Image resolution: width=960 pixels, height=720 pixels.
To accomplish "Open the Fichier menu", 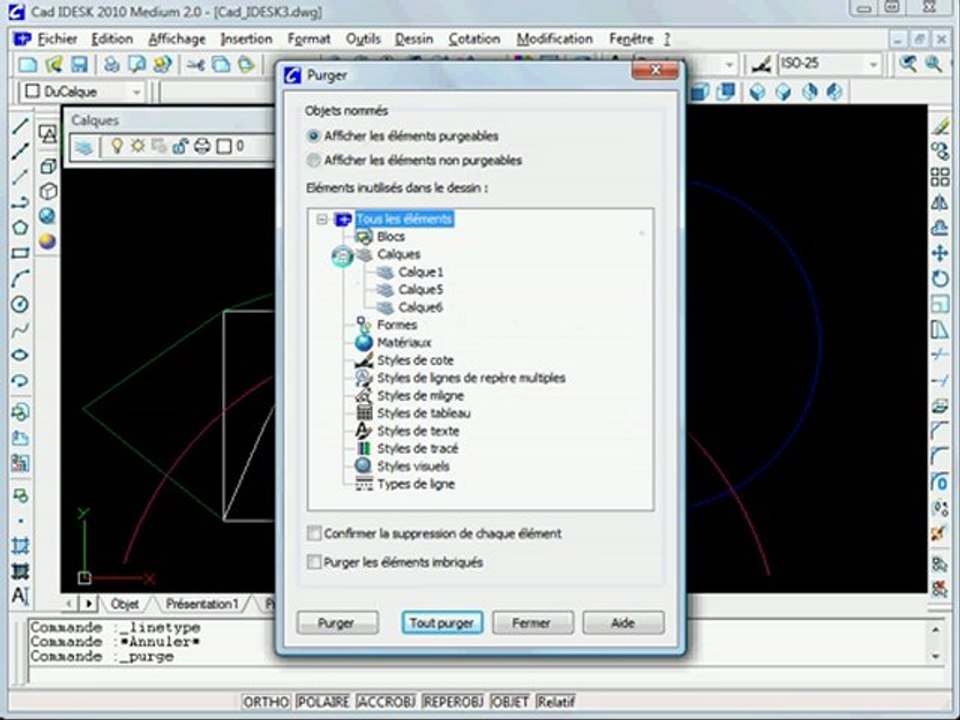I will [57, 39].
